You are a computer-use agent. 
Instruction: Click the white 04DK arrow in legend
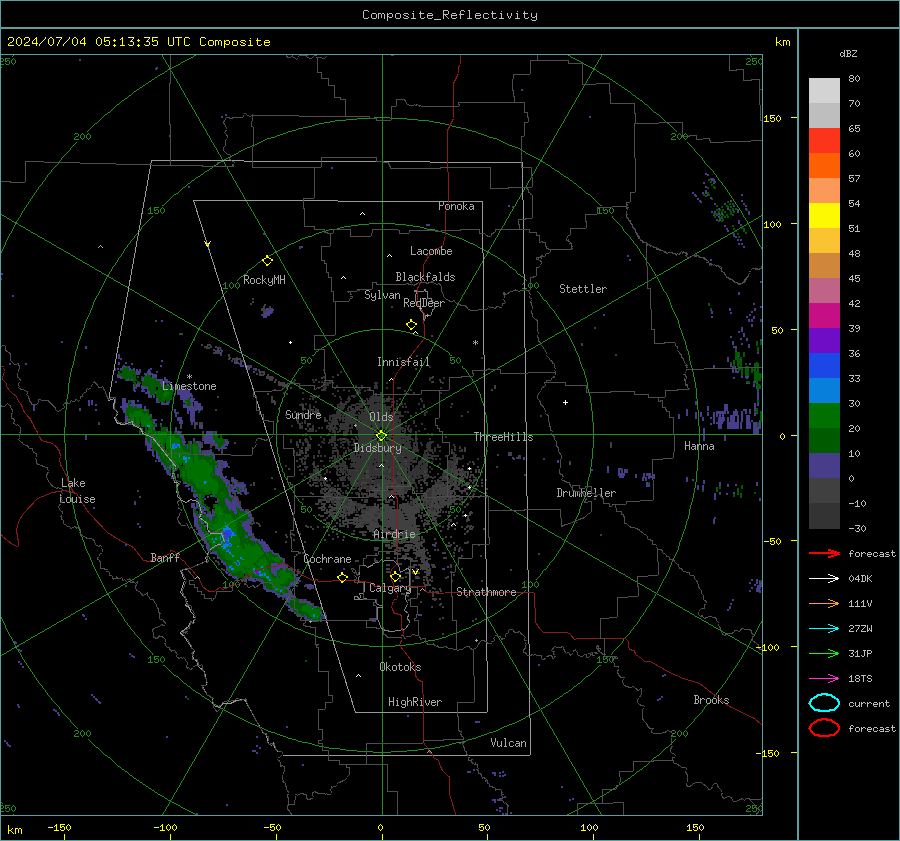pyautogui.click(x=824, y=578)
